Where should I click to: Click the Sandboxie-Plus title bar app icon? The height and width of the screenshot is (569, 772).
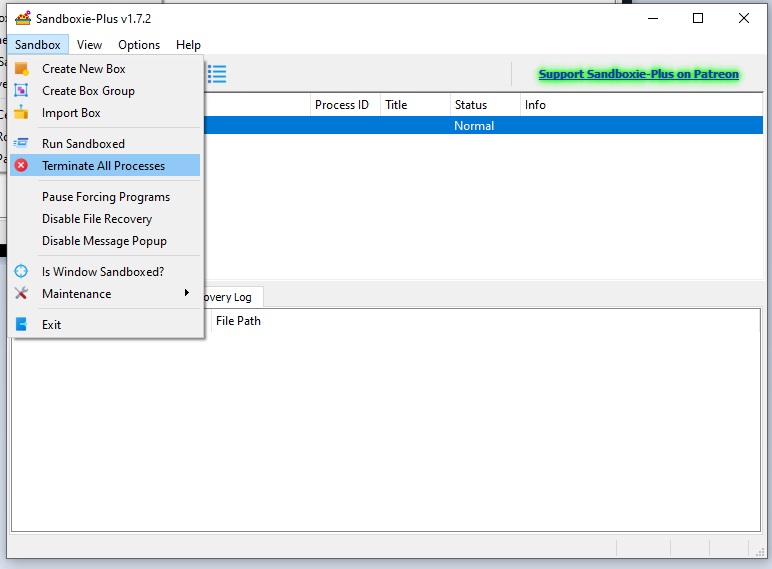click(x=23, y=19)
